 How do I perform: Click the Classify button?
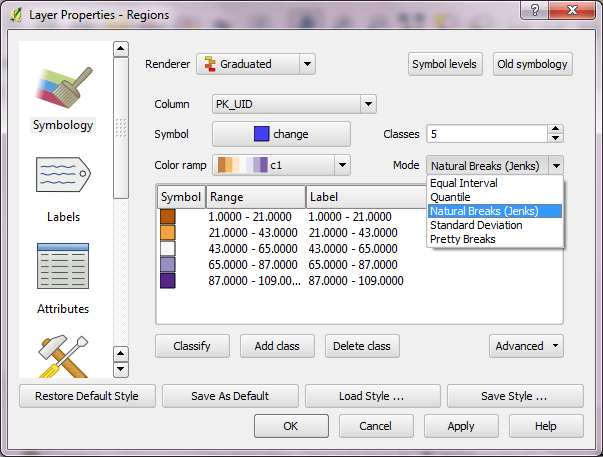coord(191,346)
